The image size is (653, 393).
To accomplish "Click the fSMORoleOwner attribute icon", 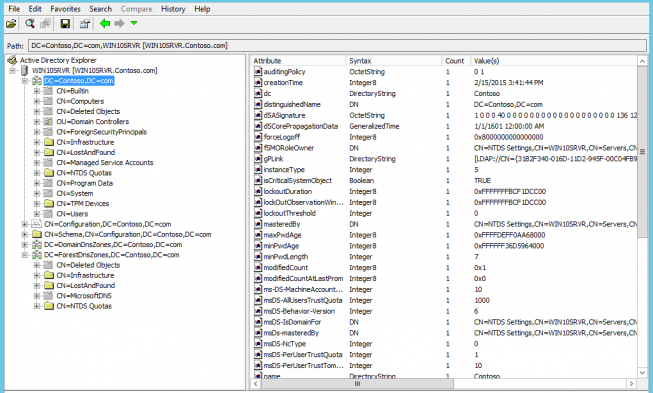I will [x=258, y=148].
